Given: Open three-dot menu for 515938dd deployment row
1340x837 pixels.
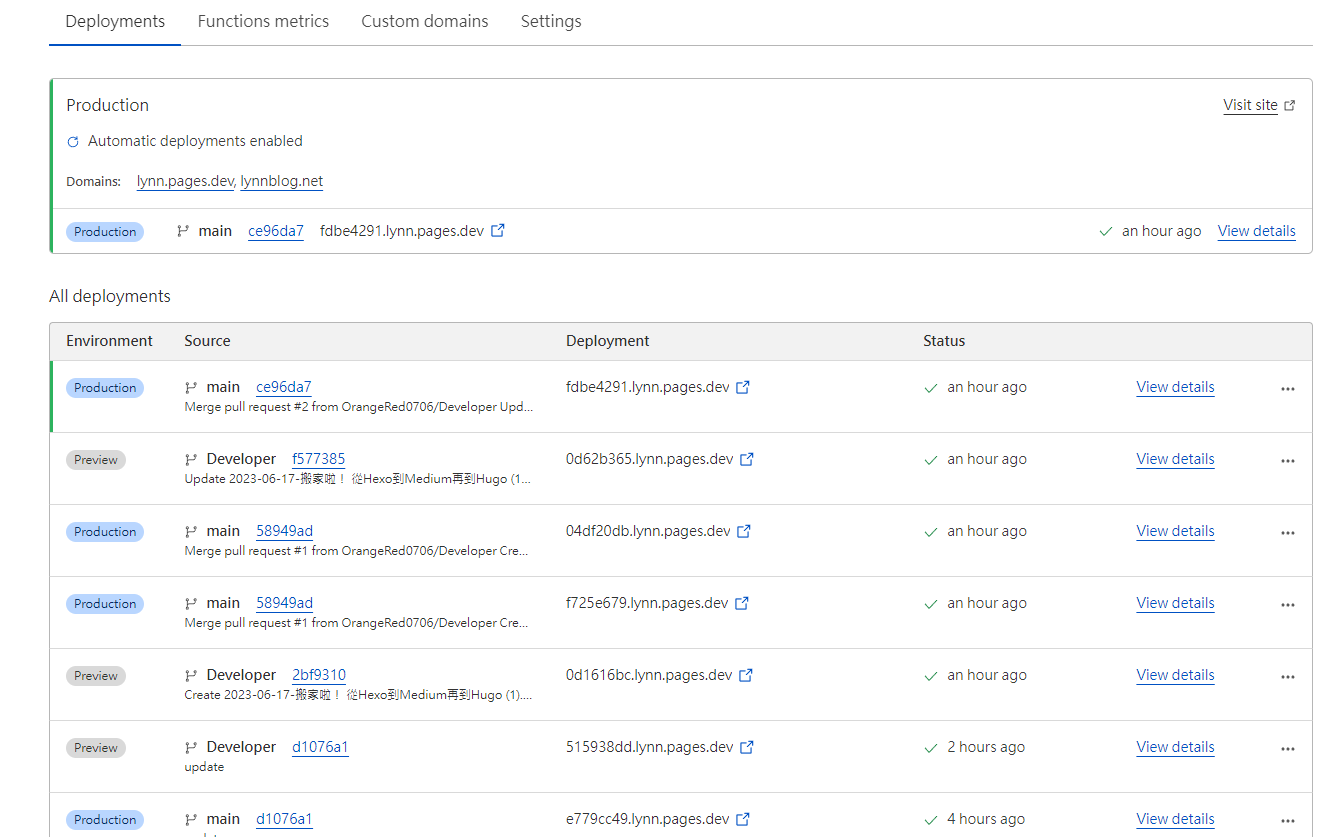Looking at the screenshot, I should [1288, 749].
